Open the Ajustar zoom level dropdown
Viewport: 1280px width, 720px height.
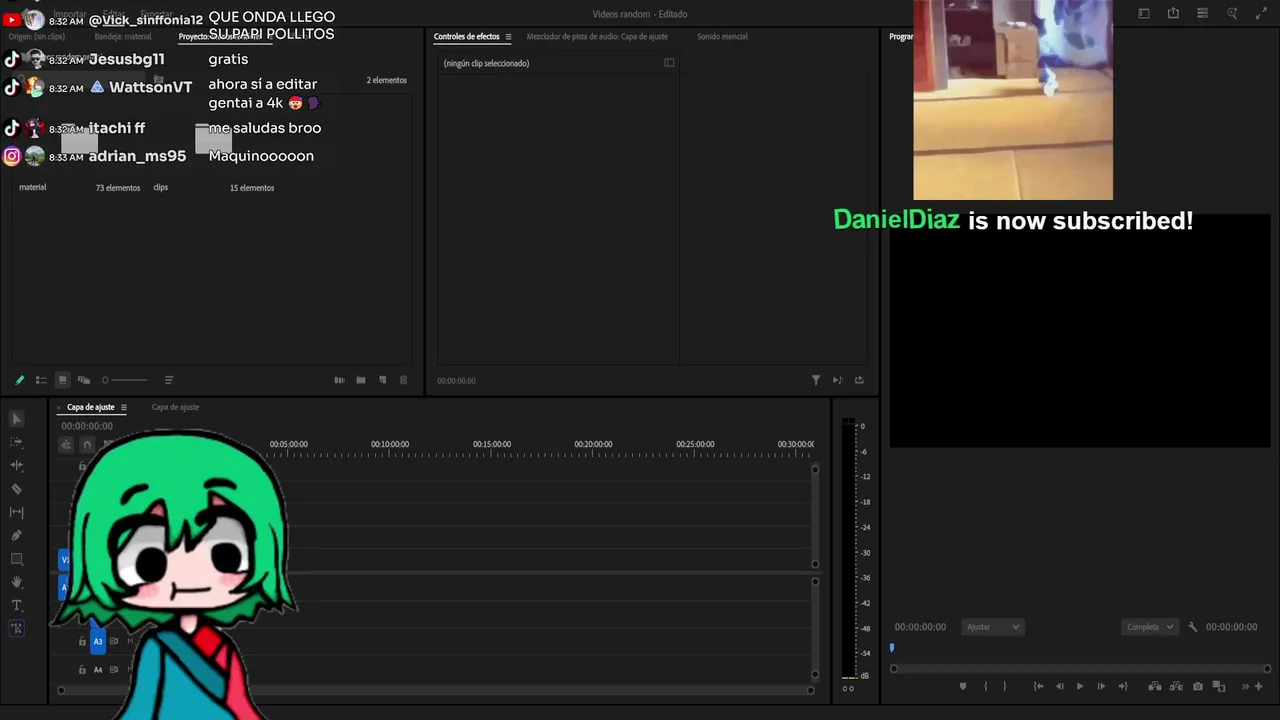(993, 627)
